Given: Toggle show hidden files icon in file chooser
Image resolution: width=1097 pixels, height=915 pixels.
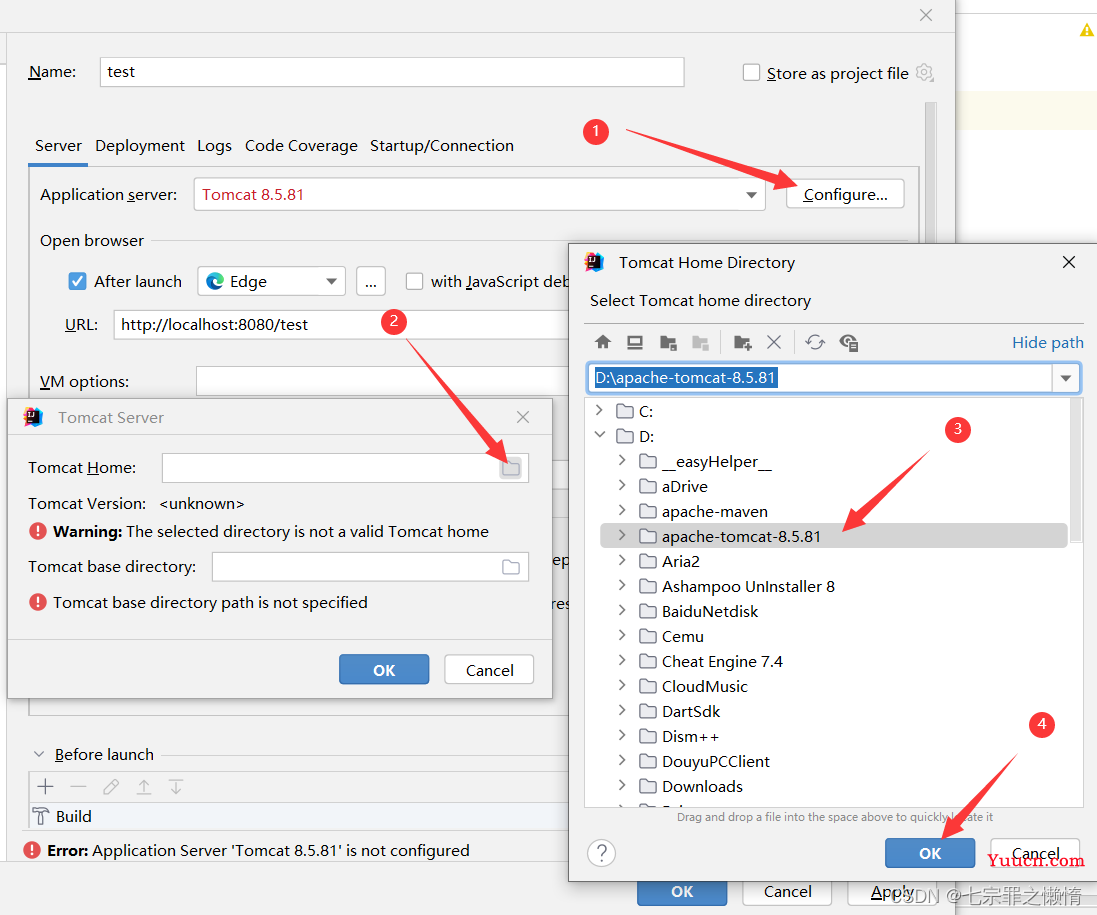Looking at the screenshot, I should click(x=849, y=342).
